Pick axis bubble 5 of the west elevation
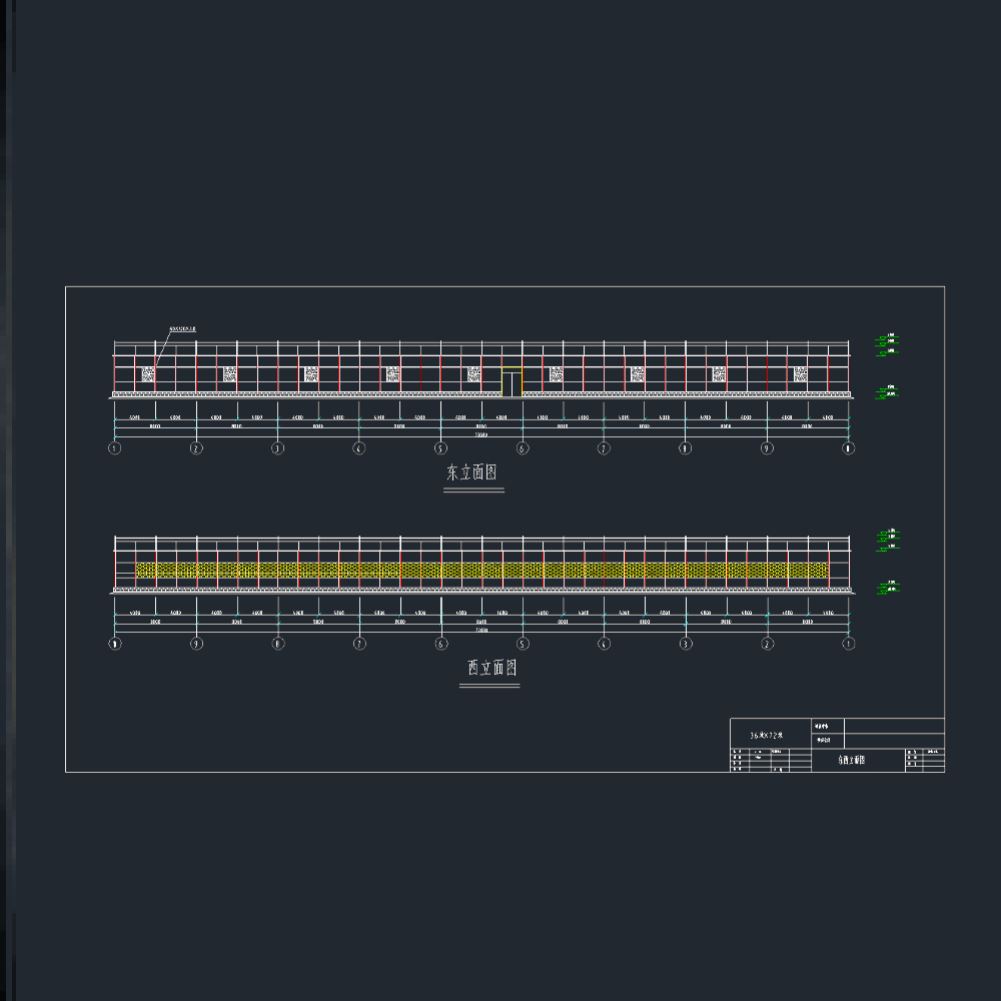Viewport: 1001px width, 1001px height. click(522, 644)
